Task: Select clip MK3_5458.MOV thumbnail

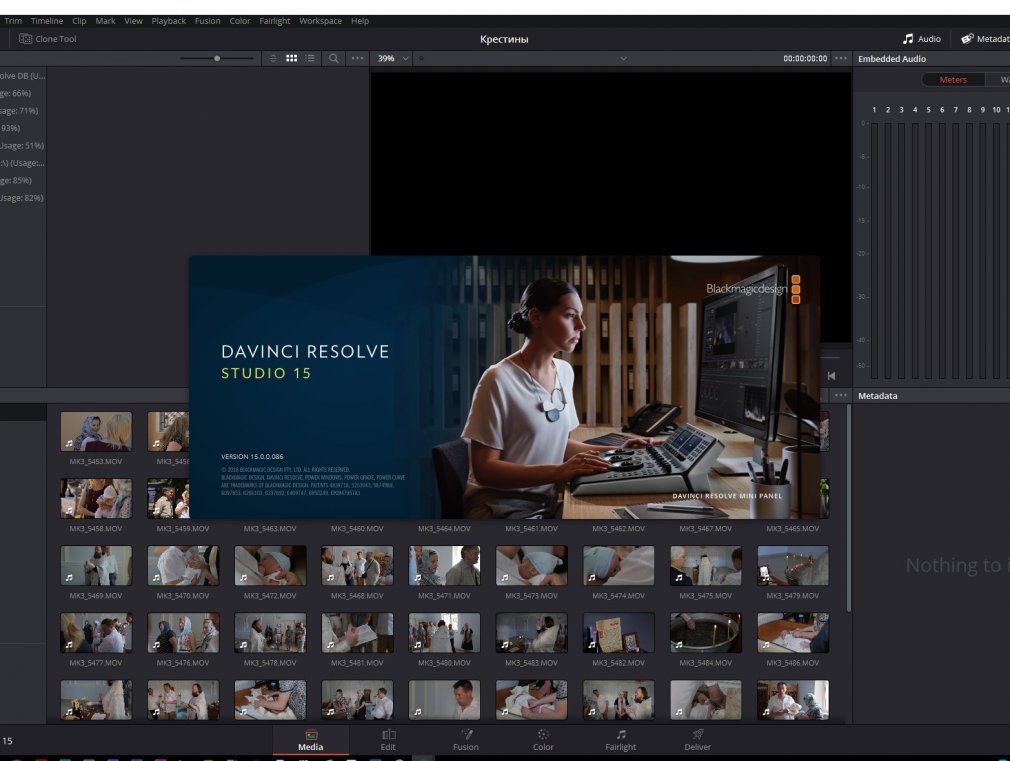Action: 96,498
